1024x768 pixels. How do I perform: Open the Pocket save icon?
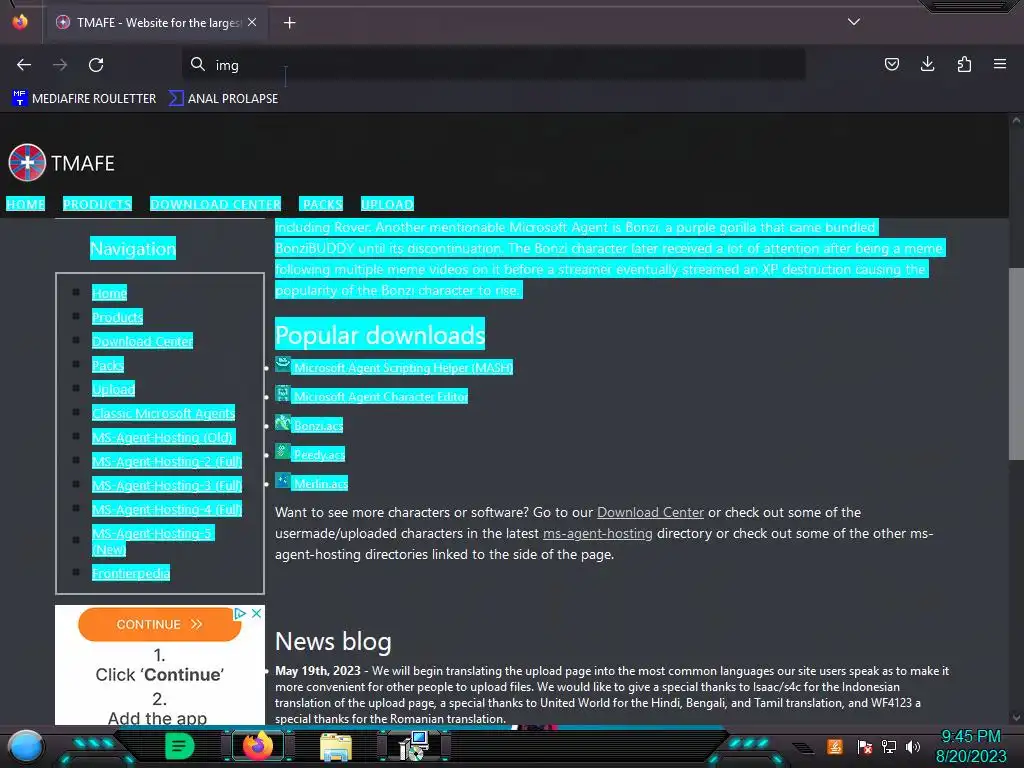click(x=891, y=64)
